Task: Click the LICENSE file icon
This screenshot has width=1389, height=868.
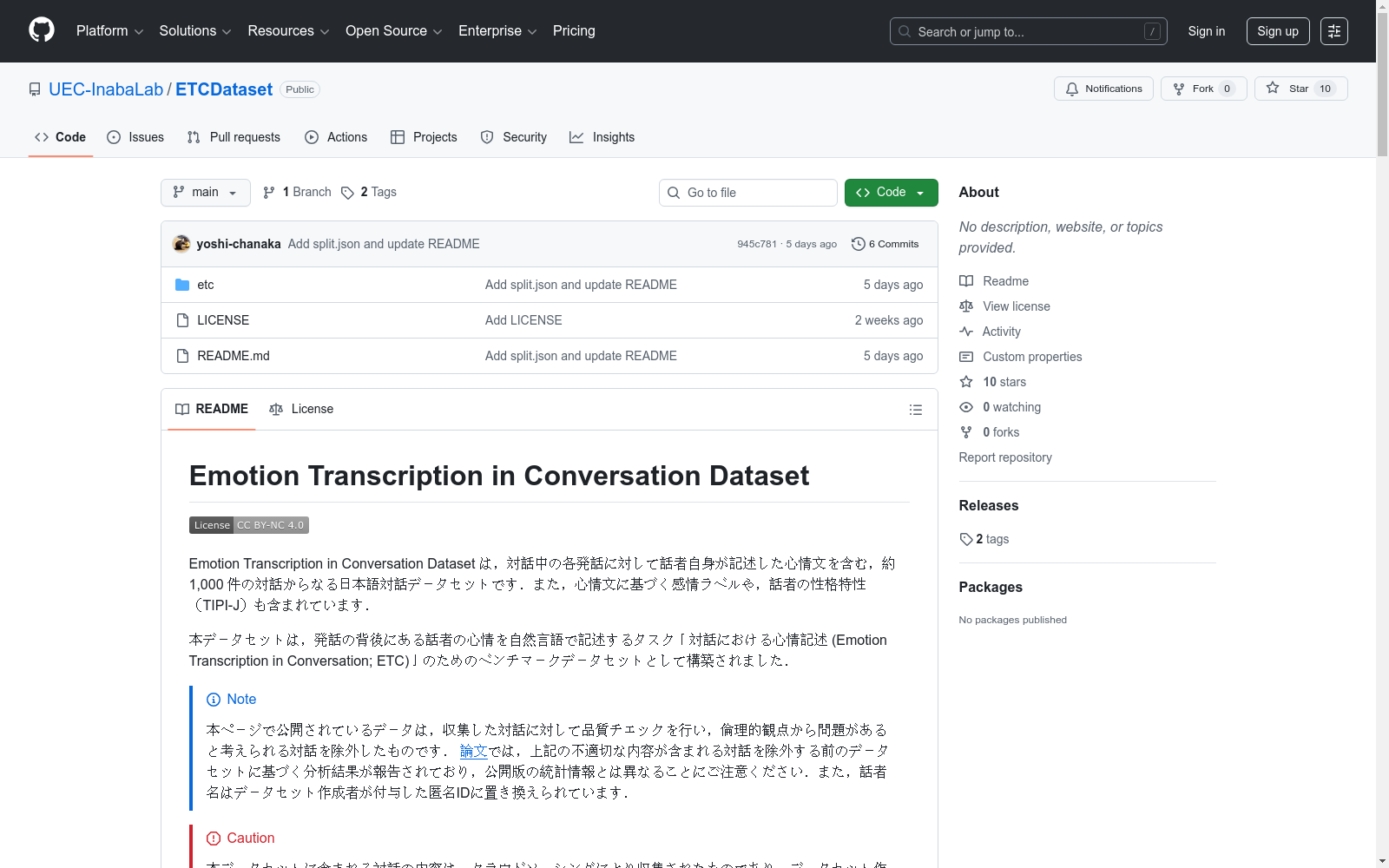Action: [182, 320]
